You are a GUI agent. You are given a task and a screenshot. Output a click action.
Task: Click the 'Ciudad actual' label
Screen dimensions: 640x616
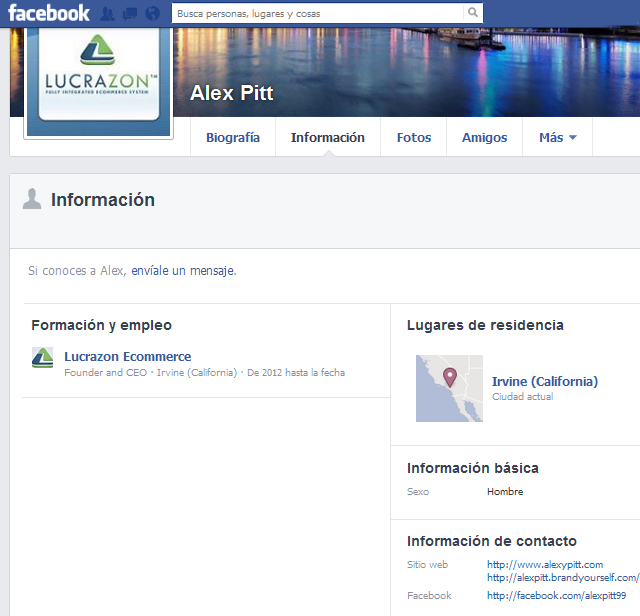tap(522, 396)
